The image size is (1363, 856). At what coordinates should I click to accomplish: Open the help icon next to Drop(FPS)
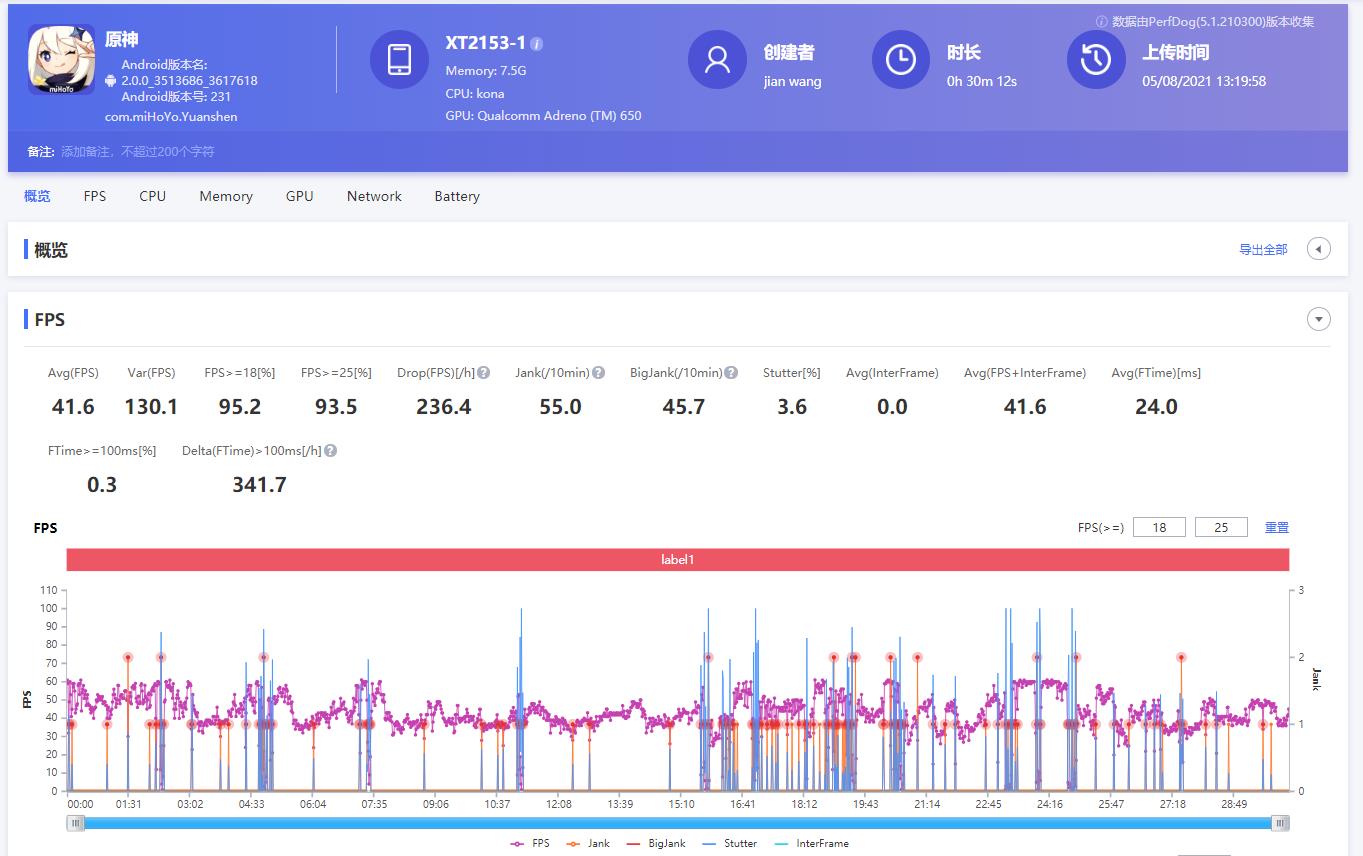483,371
